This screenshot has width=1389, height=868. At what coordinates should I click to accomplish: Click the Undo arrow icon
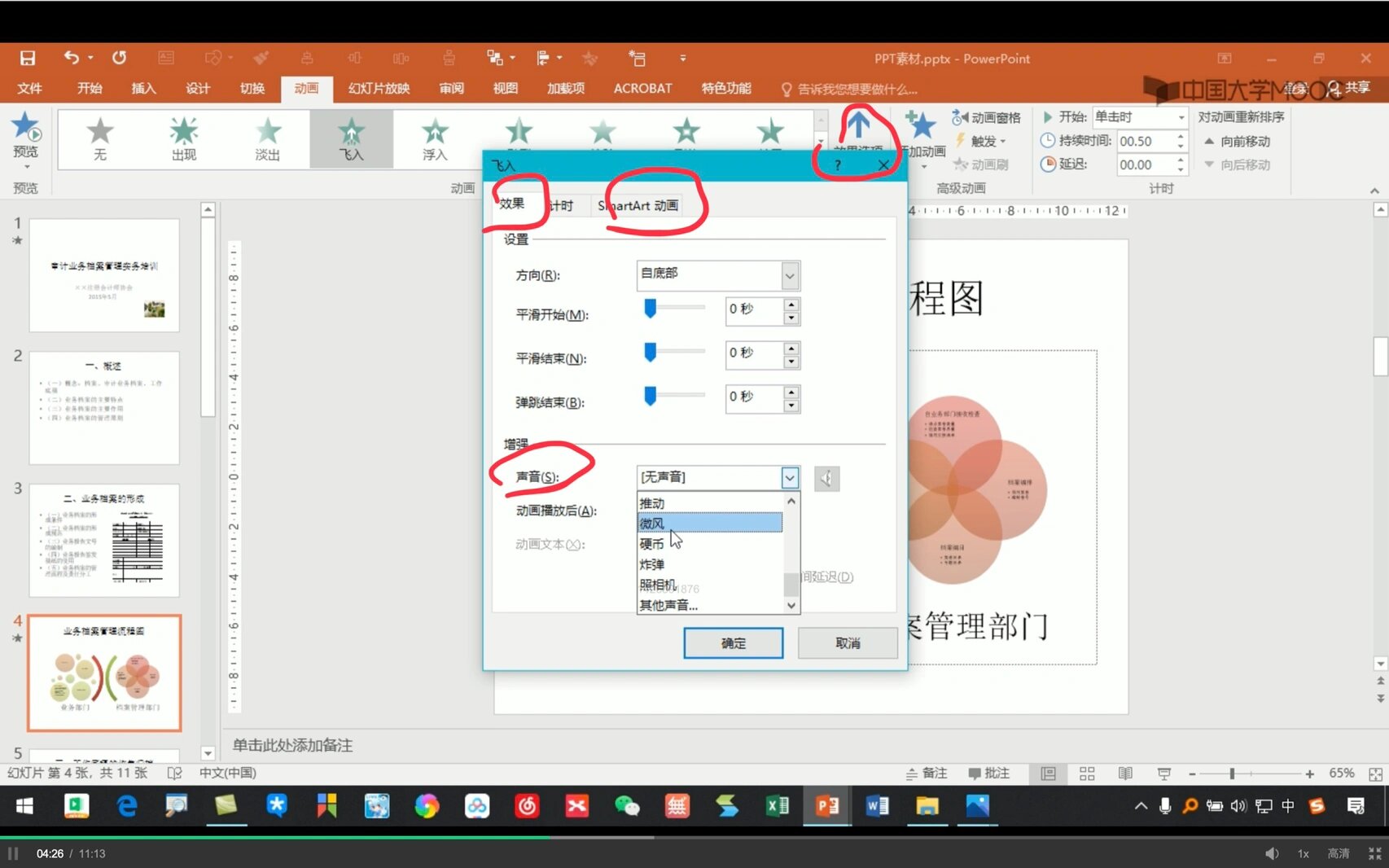pos(72,58)
